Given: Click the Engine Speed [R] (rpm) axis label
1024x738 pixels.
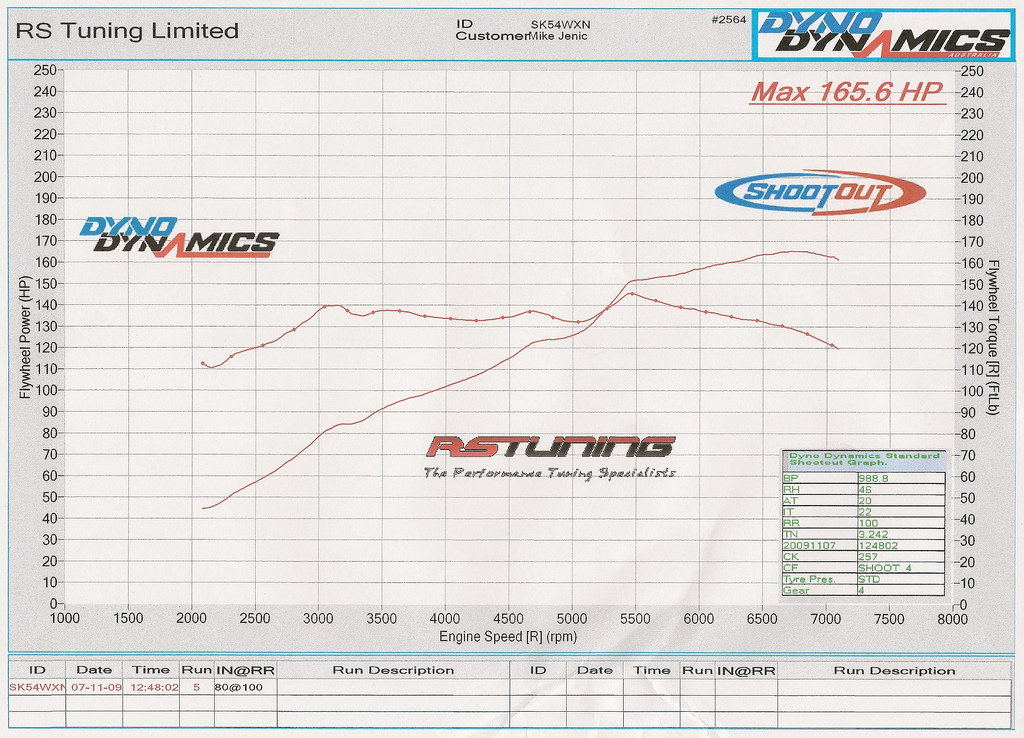Looking at the screenshot, I should [x=508, y=636].
